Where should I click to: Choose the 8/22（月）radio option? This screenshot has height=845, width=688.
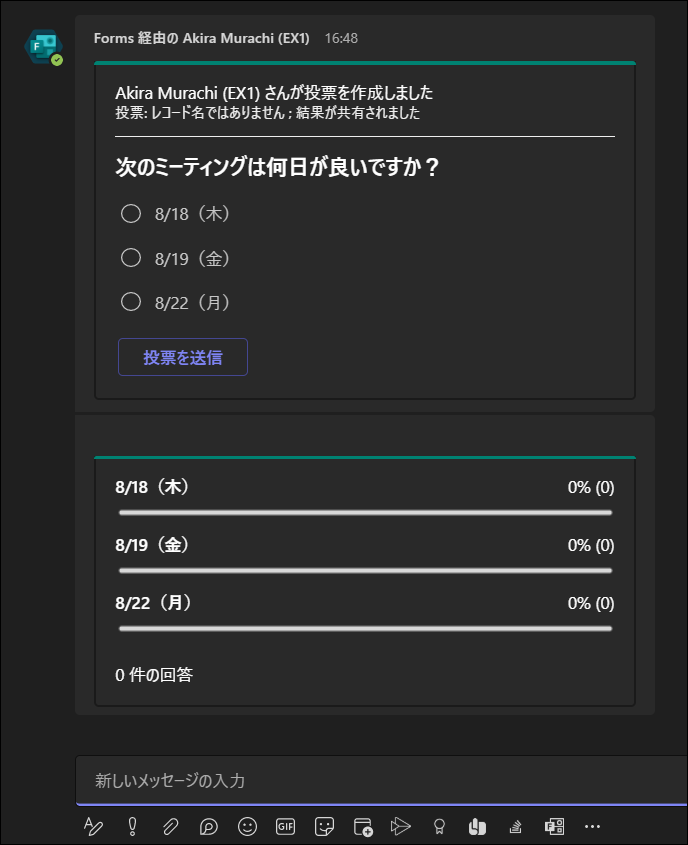(131, 302)
